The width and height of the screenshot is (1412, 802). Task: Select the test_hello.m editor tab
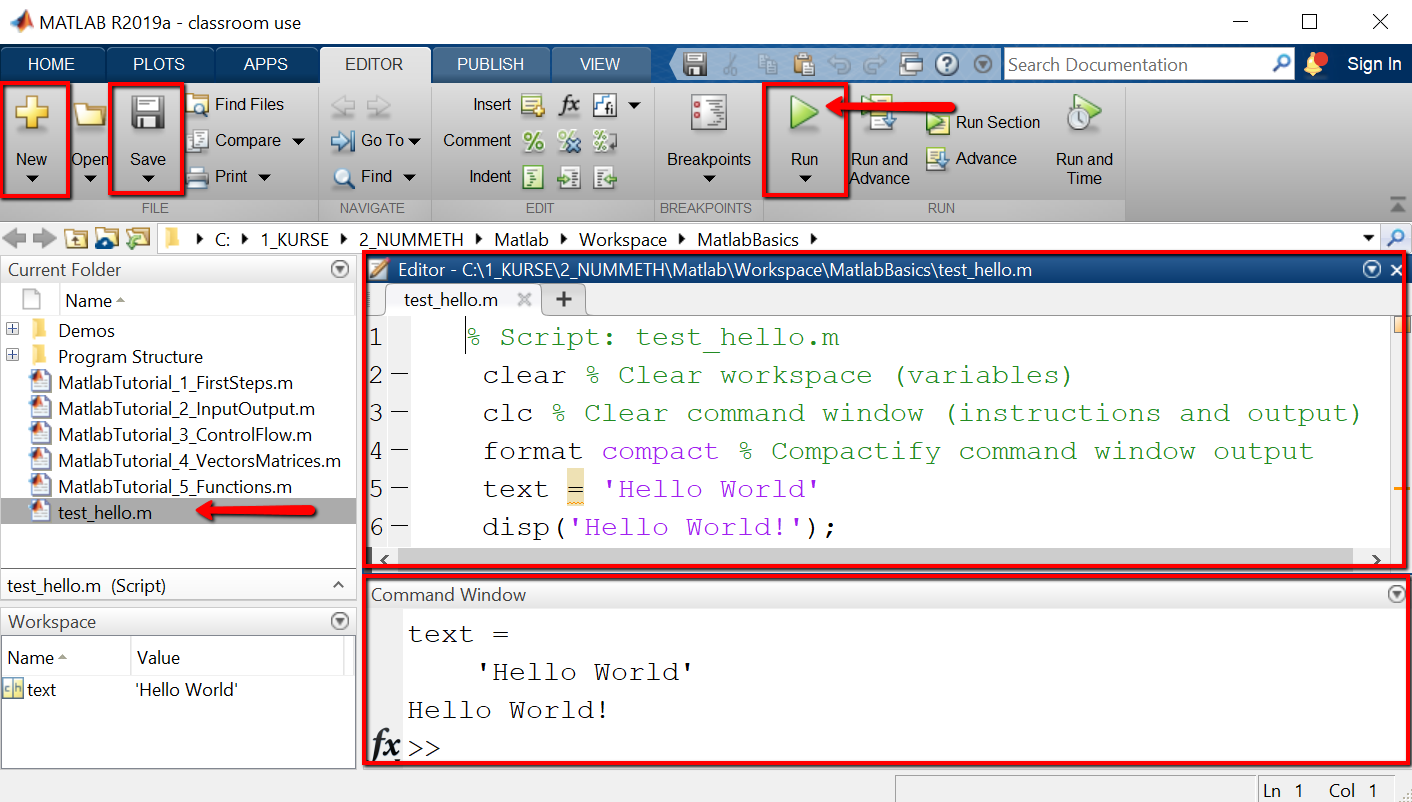450,299
